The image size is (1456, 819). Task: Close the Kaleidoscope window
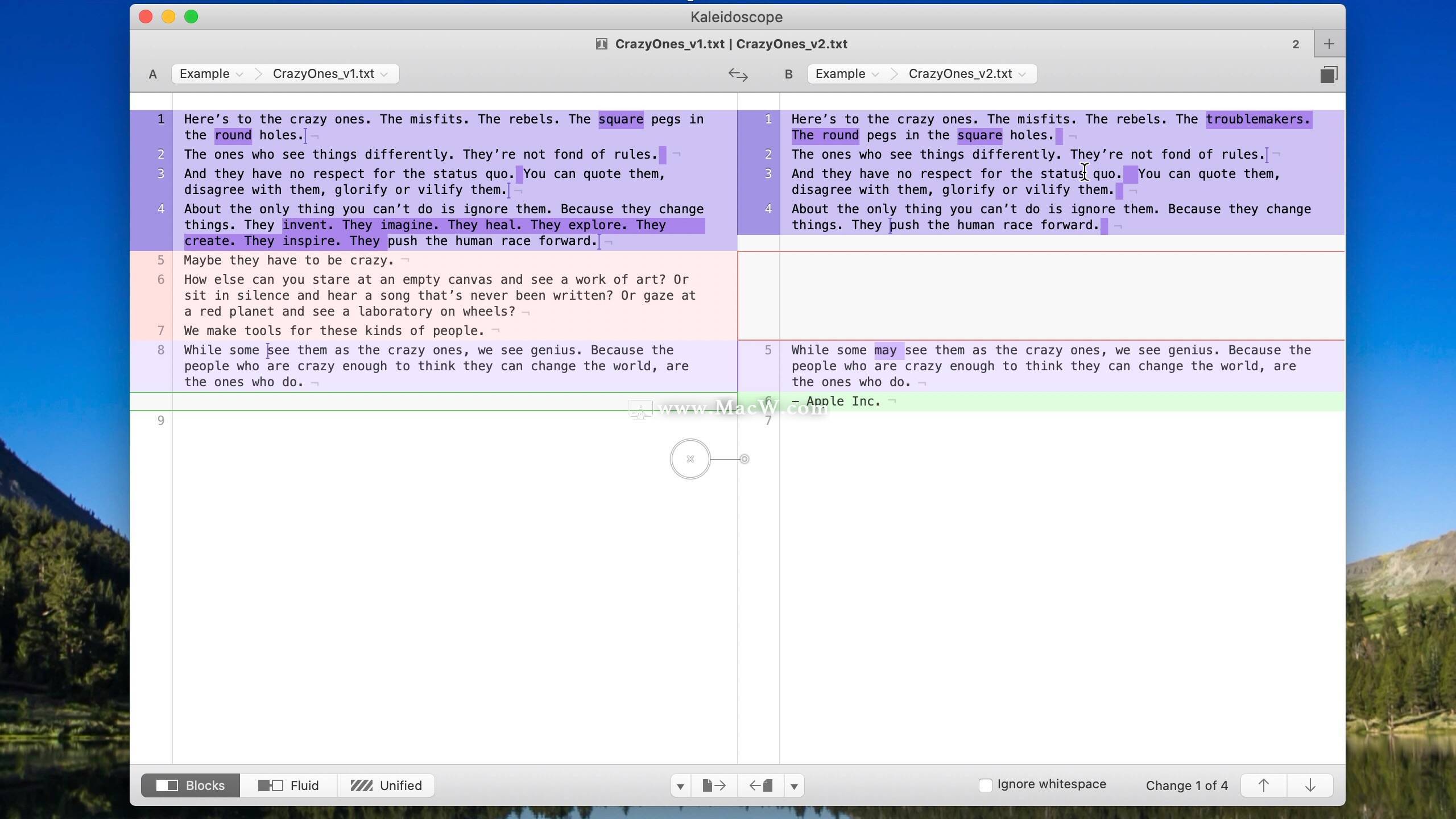146,16
